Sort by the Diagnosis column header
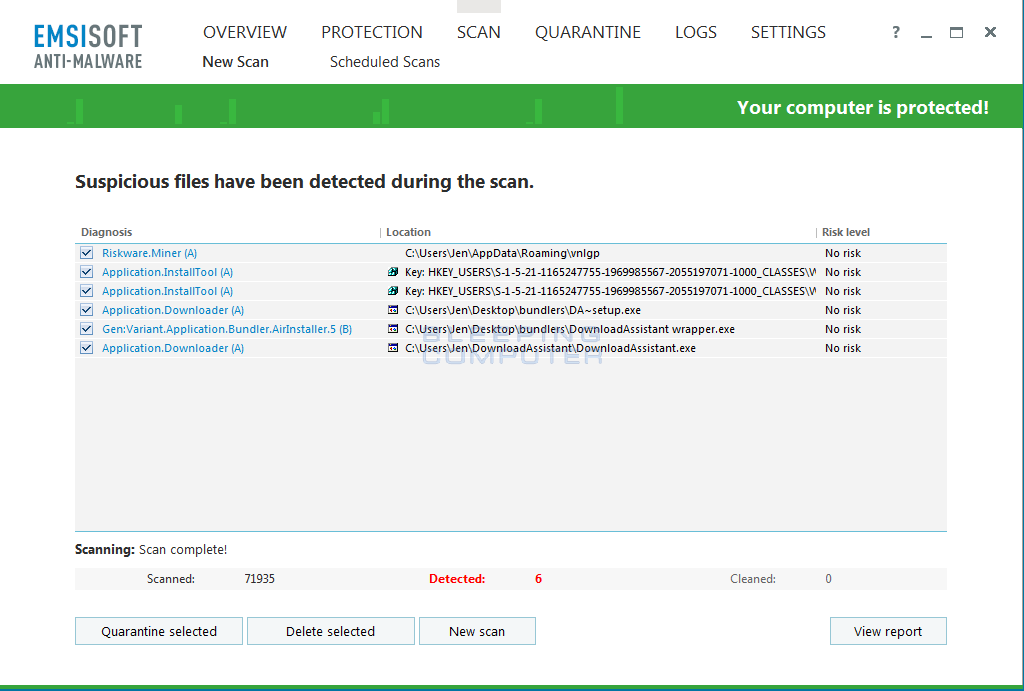The height and width of the screenshot is (691, 1024). [106, 232]
